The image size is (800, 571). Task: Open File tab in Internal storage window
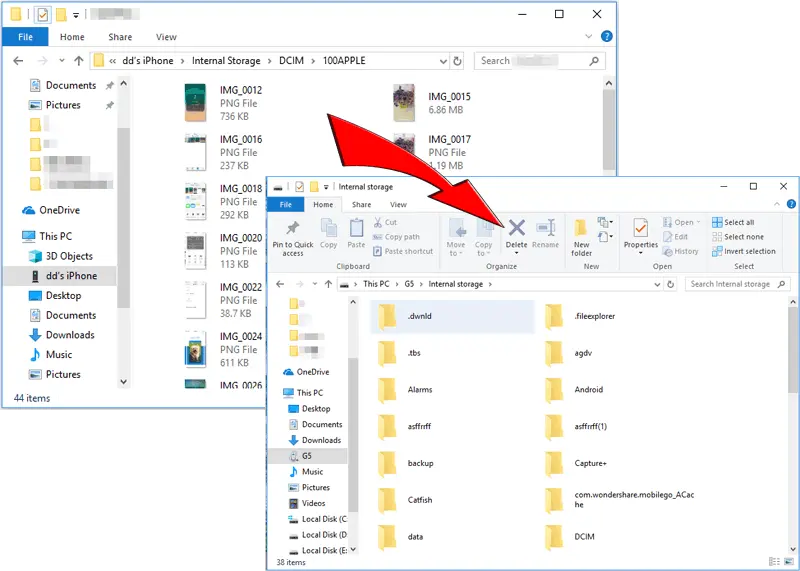click(x=286, y=205)
